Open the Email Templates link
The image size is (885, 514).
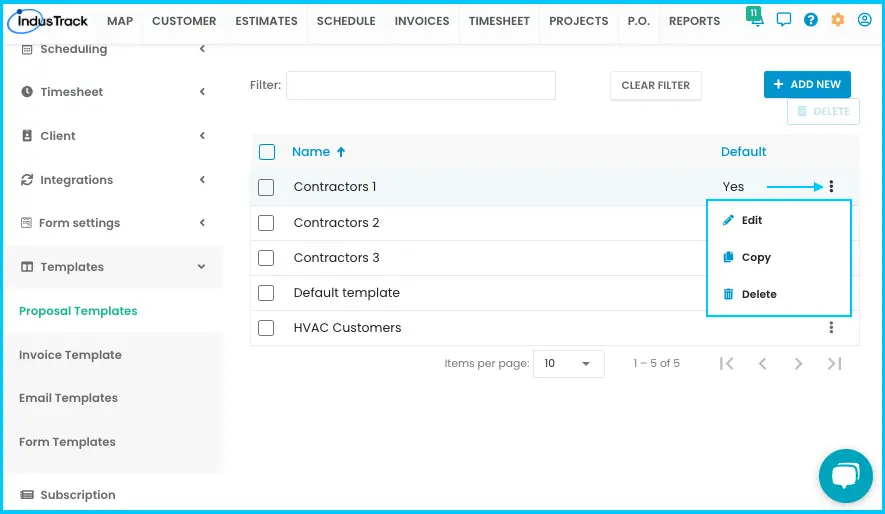[x=68, y=398]
